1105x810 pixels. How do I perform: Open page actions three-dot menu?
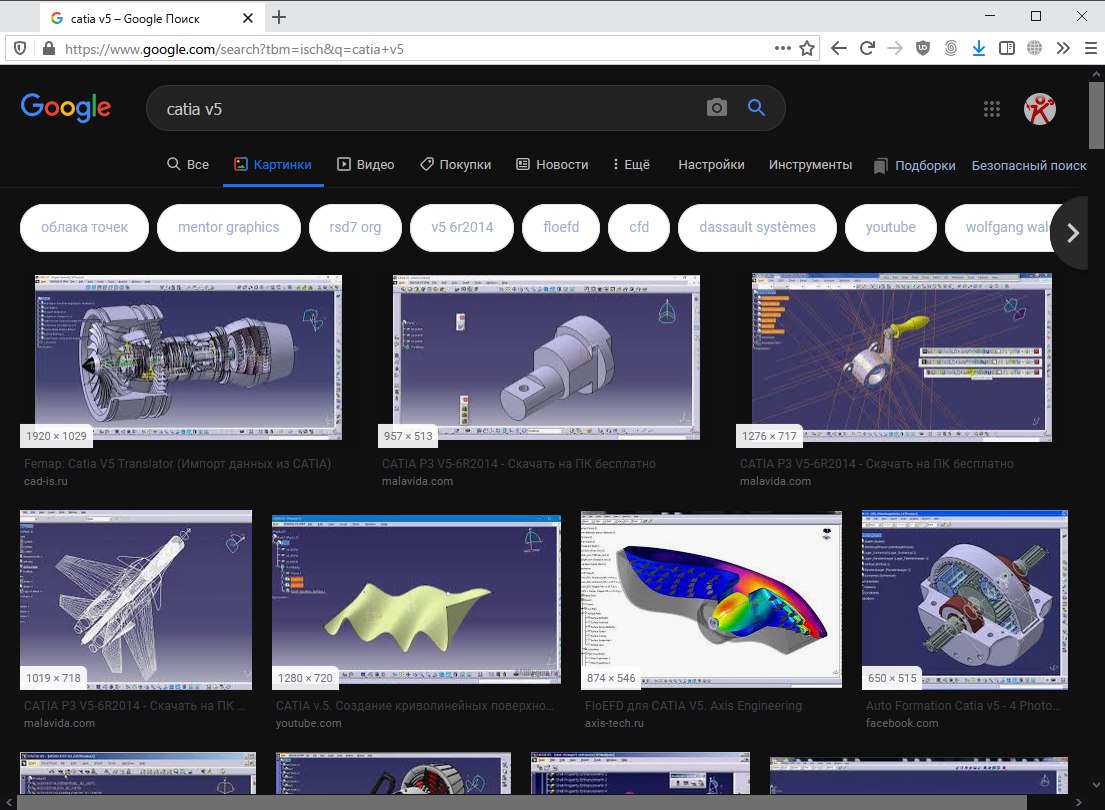click(x=782, y=49)
